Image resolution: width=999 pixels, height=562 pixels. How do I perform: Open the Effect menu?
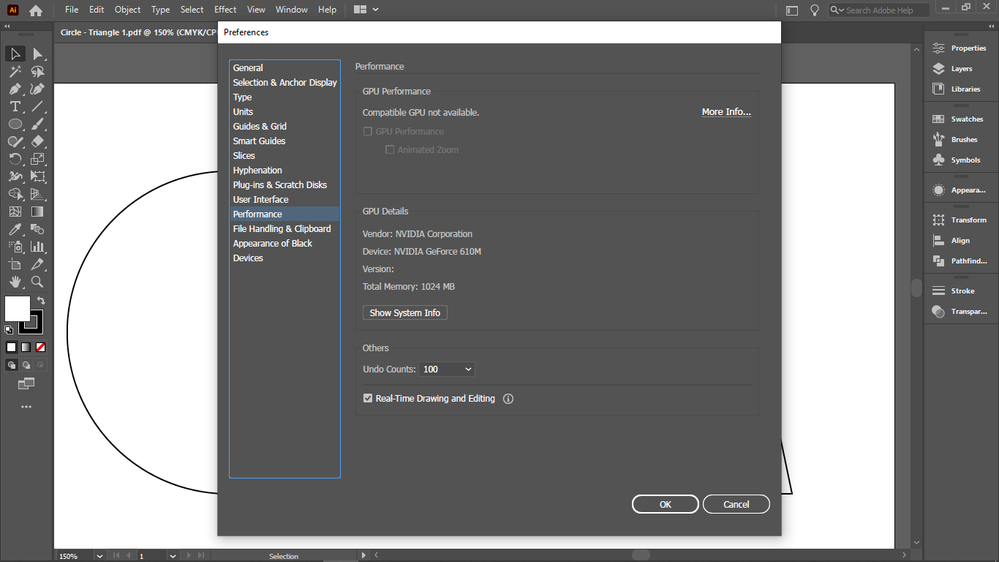click(x=225, y=10)
